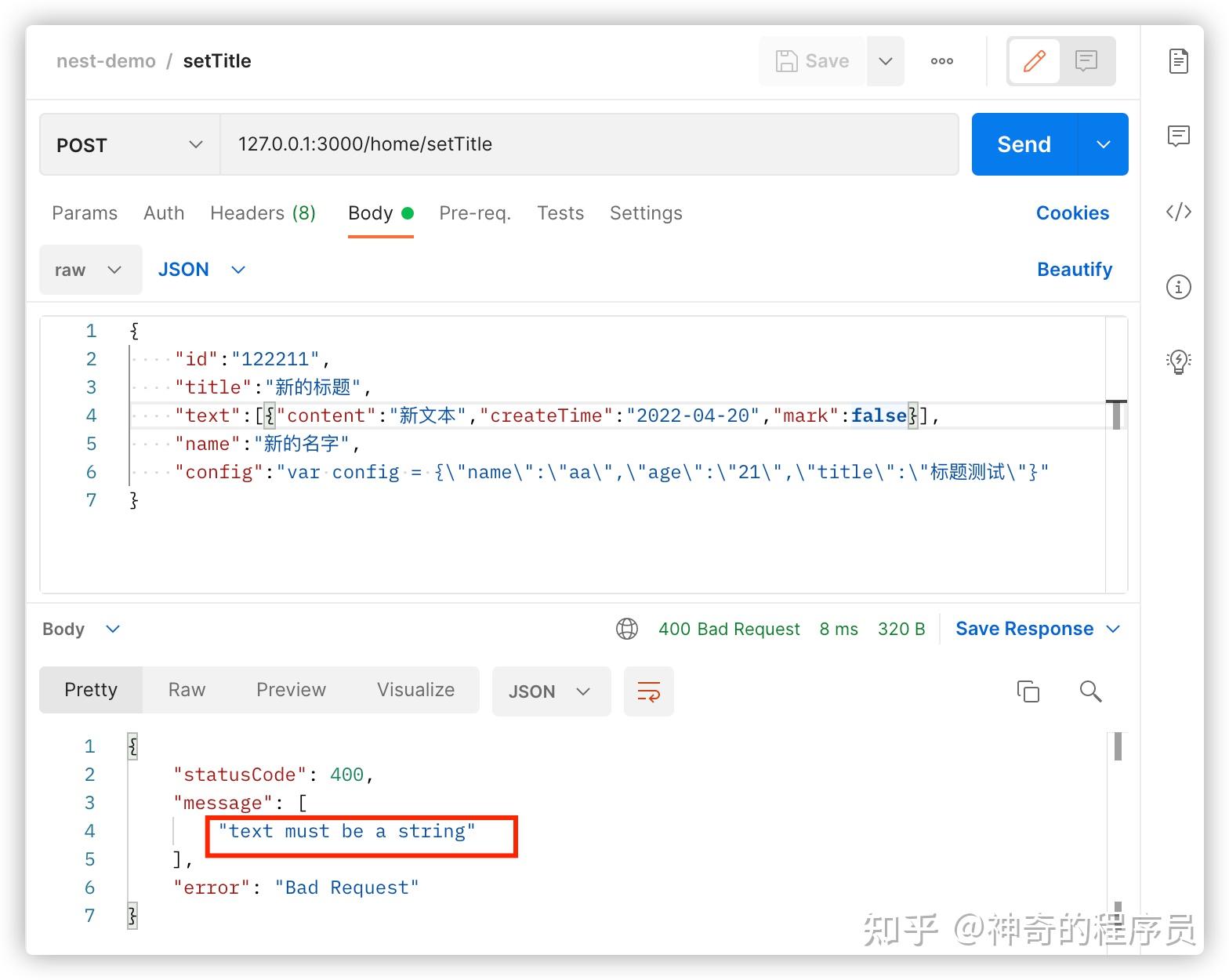The height and width of the screenshot is (980, 1229).
Task: Switch to comment mode toggle
Action: [1086, 61]
